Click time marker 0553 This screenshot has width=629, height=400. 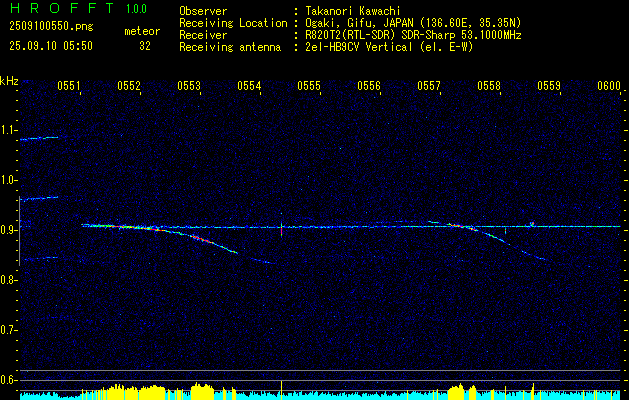pos(189,85)
